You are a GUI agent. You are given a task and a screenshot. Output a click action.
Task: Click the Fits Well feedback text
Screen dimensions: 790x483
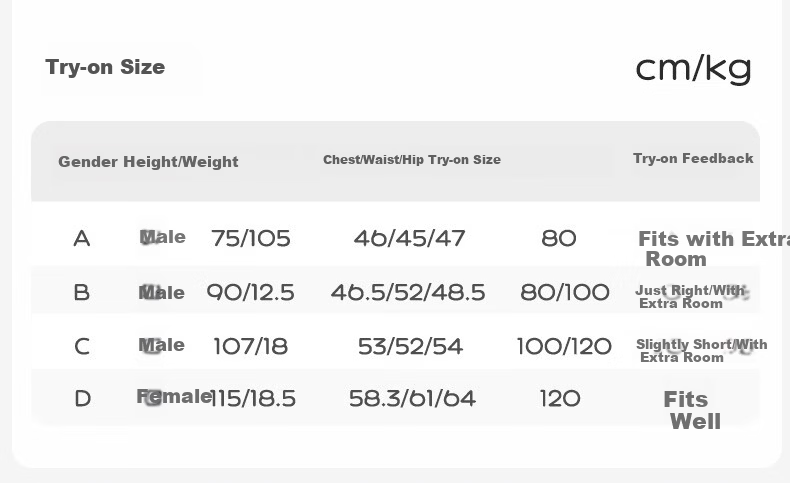coord(692,410)
